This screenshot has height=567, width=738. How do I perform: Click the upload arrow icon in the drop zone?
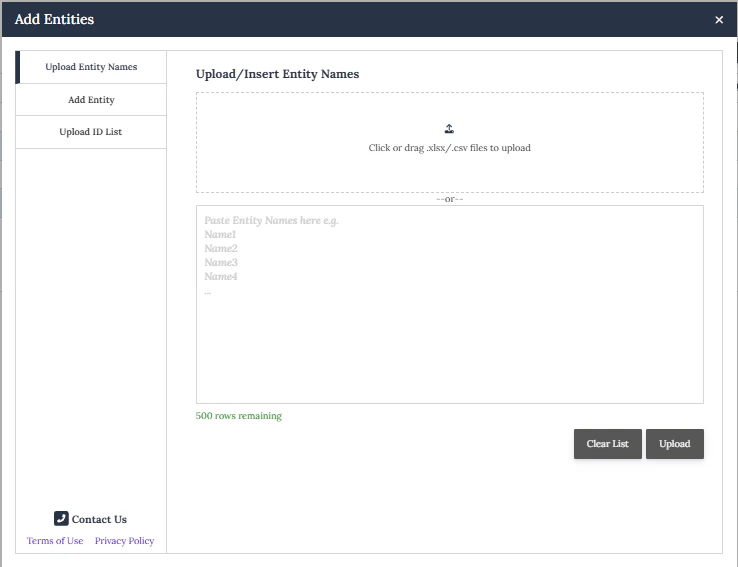[x=449, y=128]
